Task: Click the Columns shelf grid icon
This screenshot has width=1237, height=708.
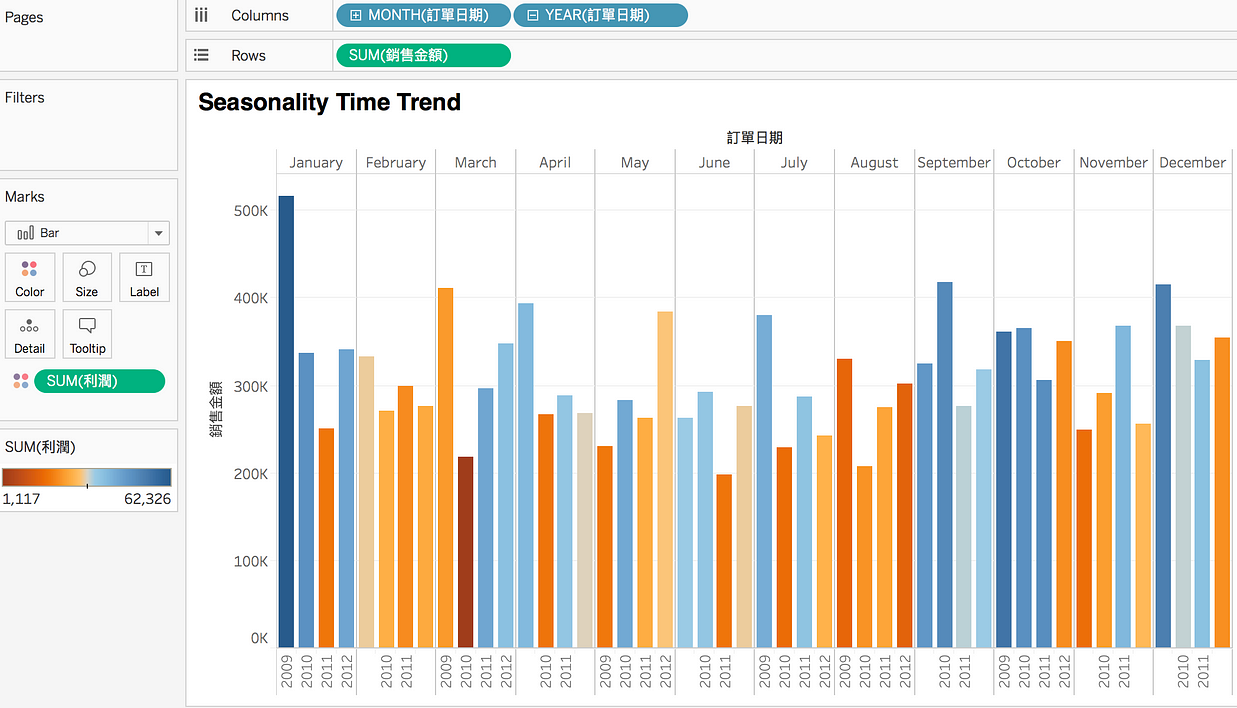Action: tap(201, 15)
